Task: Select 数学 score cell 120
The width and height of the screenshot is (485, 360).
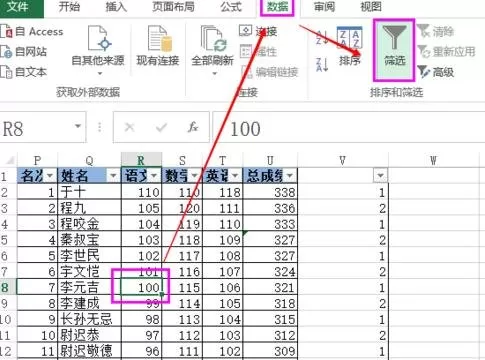Action: pyautogui.click(x=182, y=208)
